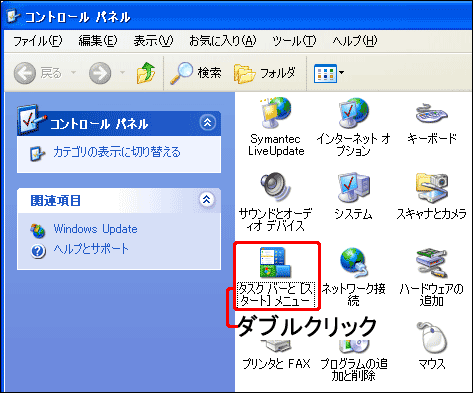Viewport: 473px width, 393px height.
Task: Open the back button history dropdown arrow
Action: coord(73,72)
